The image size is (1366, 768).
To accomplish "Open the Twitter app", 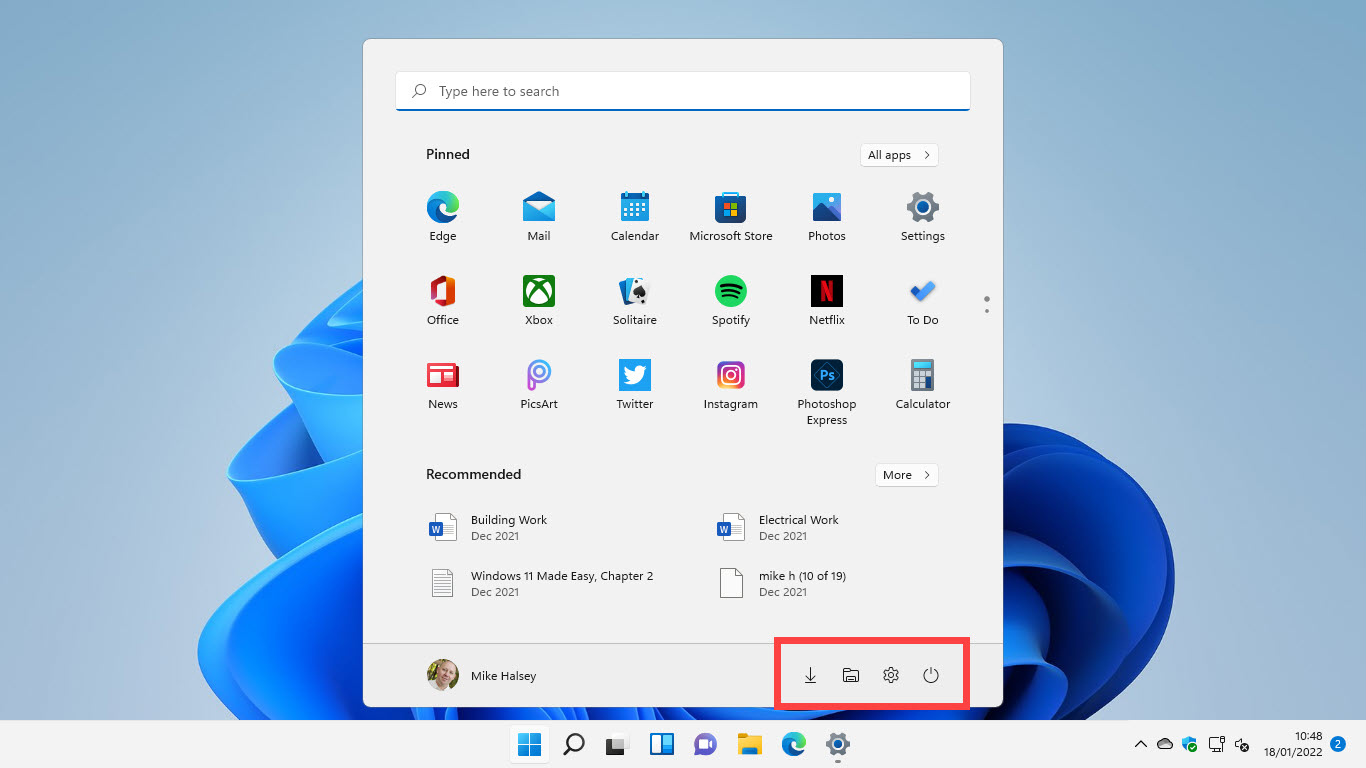I will click(x=635, y=385).
